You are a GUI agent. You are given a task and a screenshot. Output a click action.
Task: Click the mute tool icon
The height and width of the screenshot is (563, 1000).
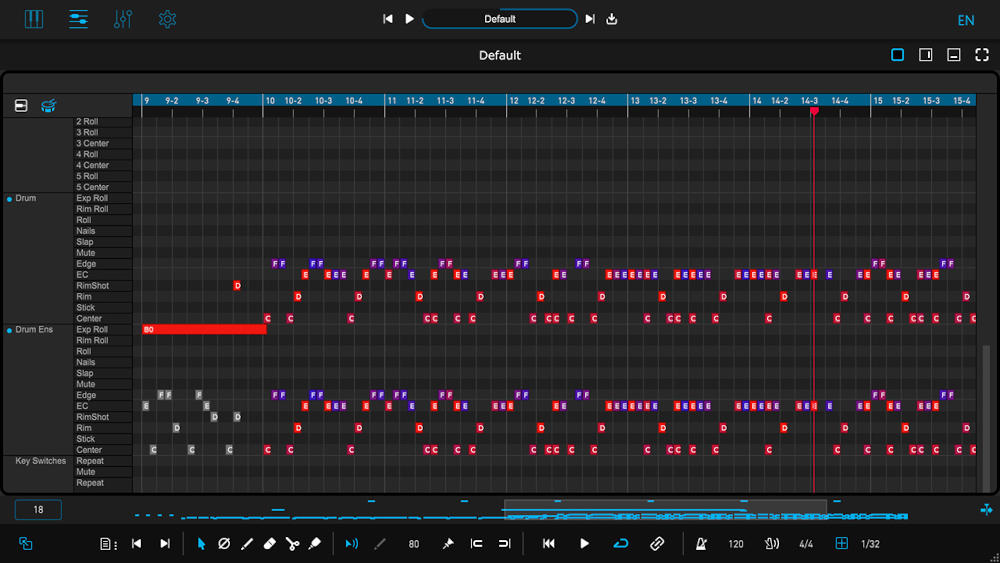224,544
